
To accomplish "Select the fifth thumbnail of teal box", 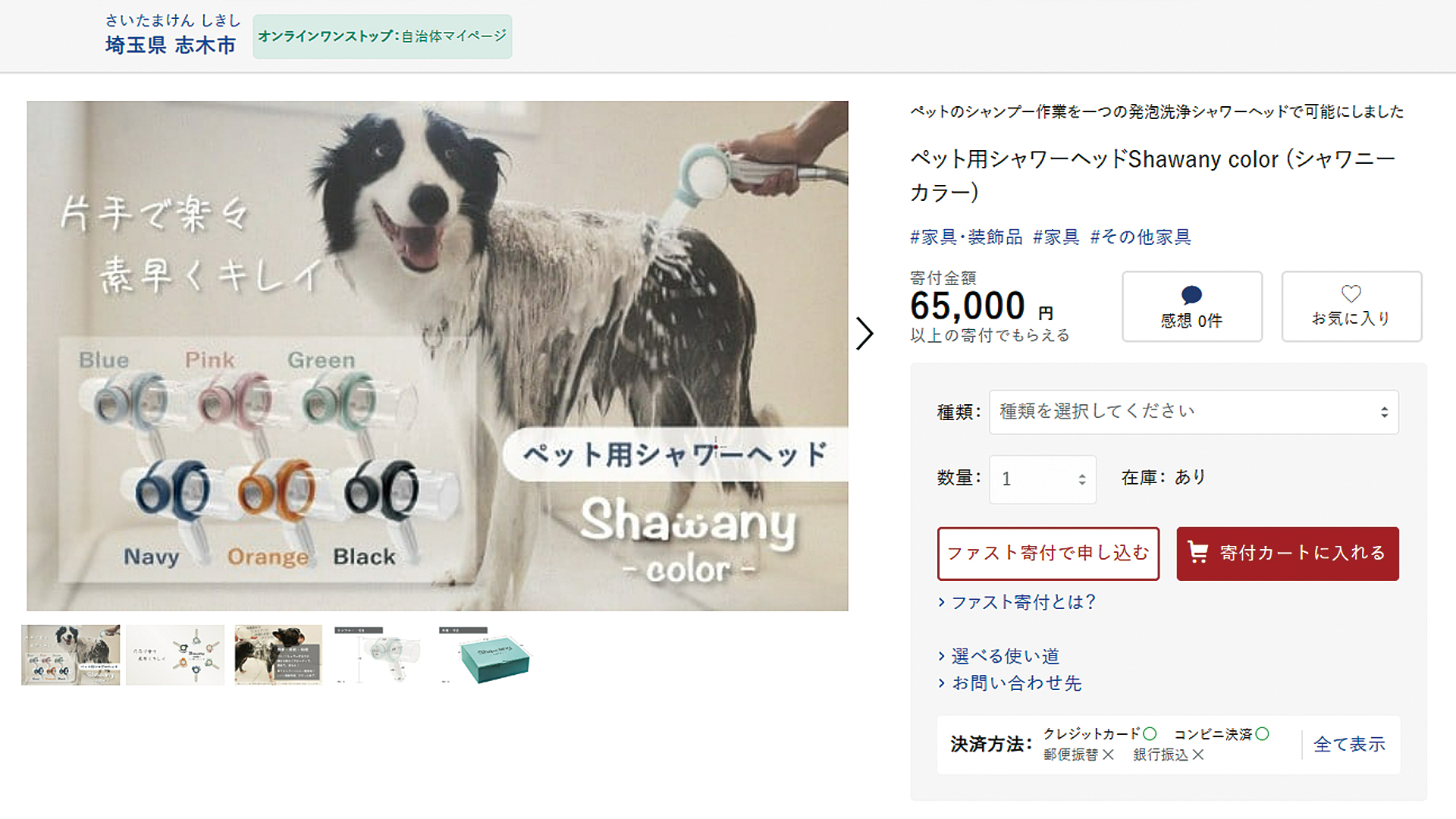I will (485, 655).
